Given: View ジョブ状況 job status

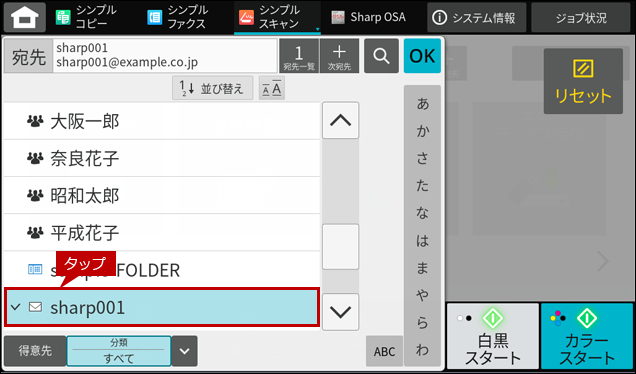Looking at the screenshot, I should [581, 17].
